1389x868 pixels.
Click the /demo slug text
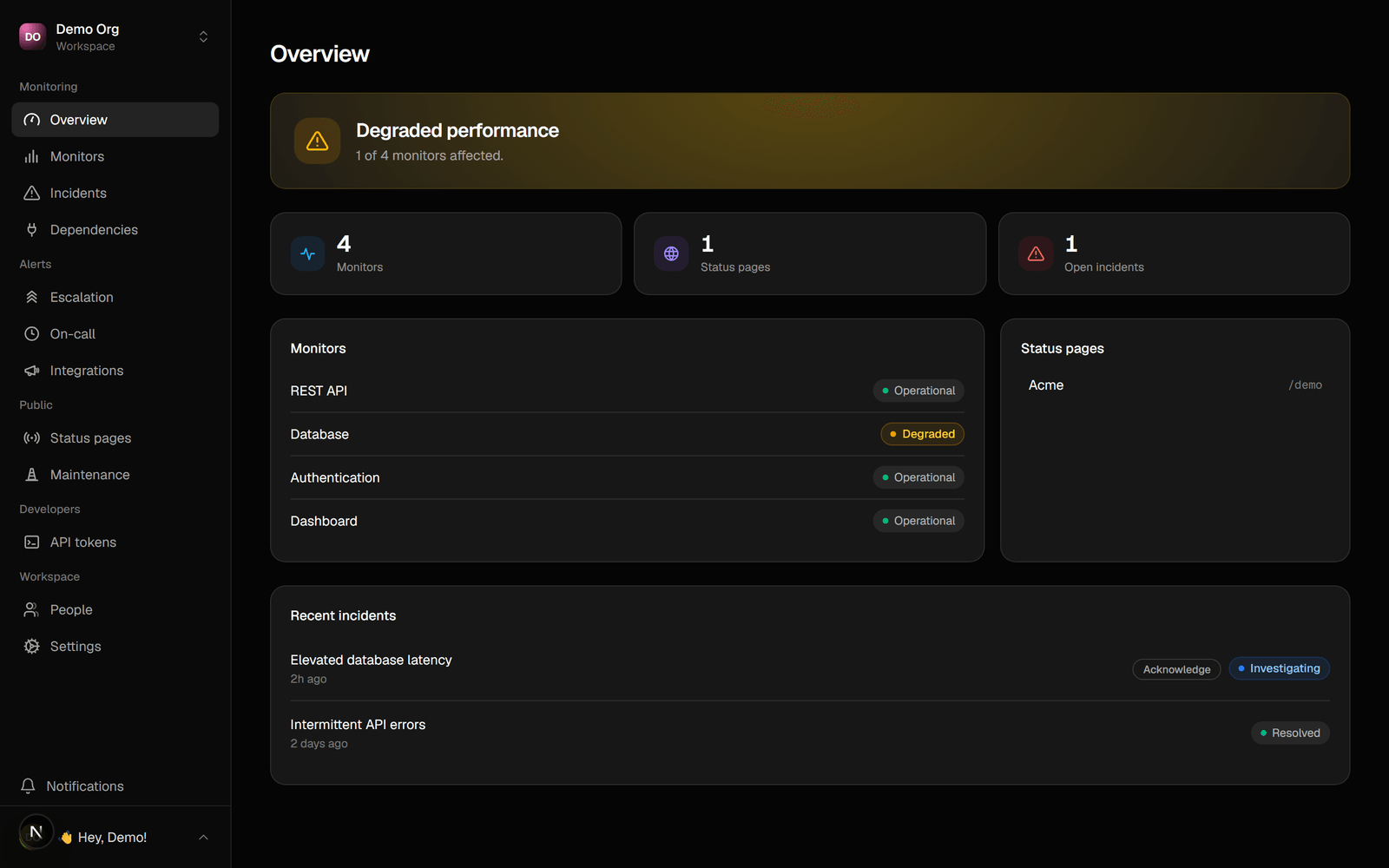click(x=1306, y=385)
